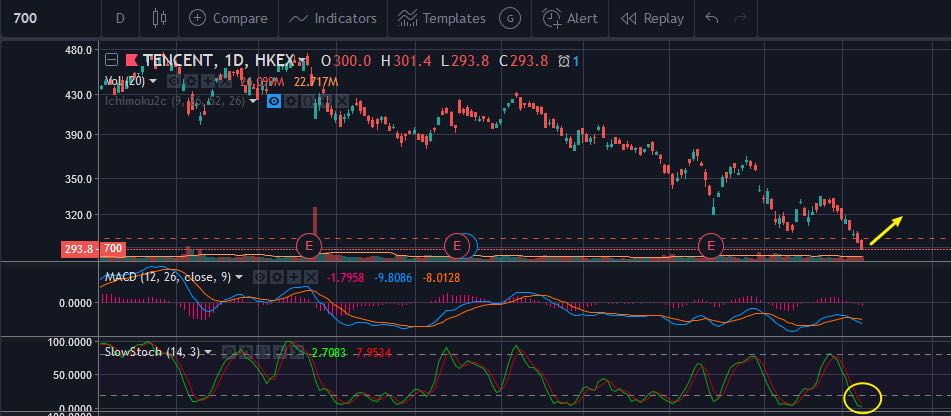Click the plus icon on the MACD legend
The height and width of the screenshot is (416, 951).
point(294,277)
